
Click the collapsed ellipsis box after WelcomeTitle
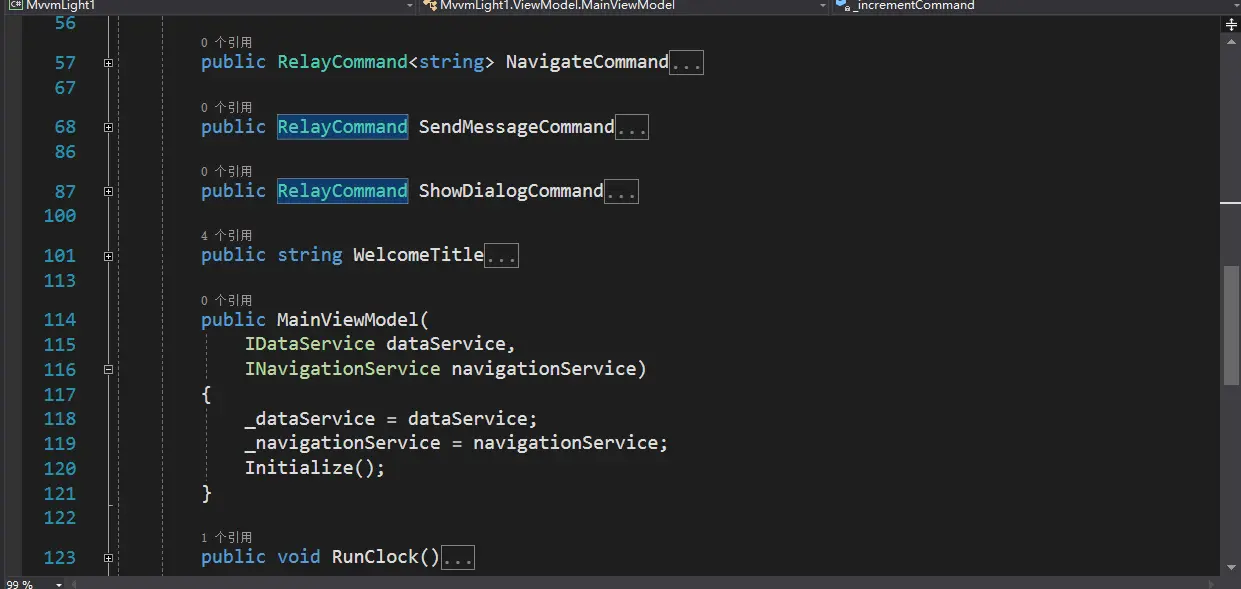[501, 256]
